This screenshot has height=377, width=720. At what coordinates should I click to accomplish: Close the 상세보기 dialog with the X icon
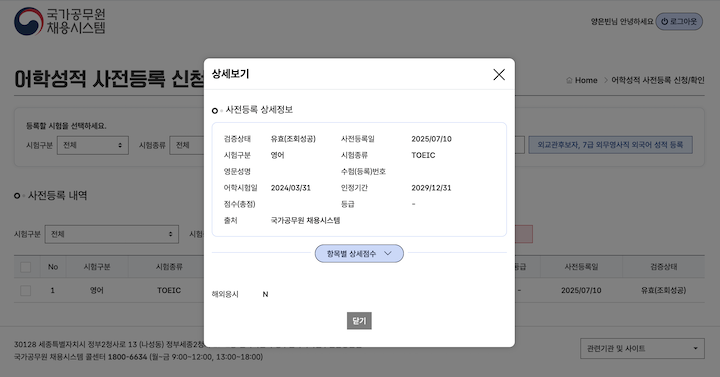point(499,74)
